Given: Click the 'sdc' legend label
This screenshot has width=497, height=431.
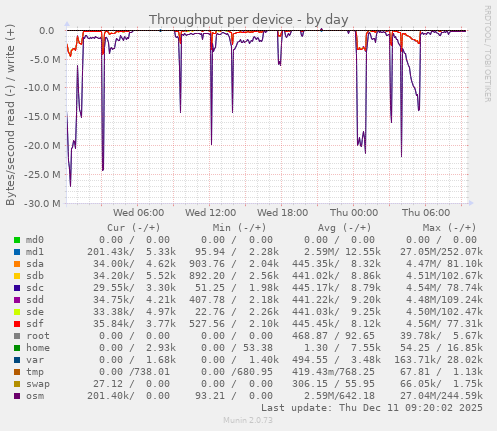Looking at the screenshot, I should (35, 288).
